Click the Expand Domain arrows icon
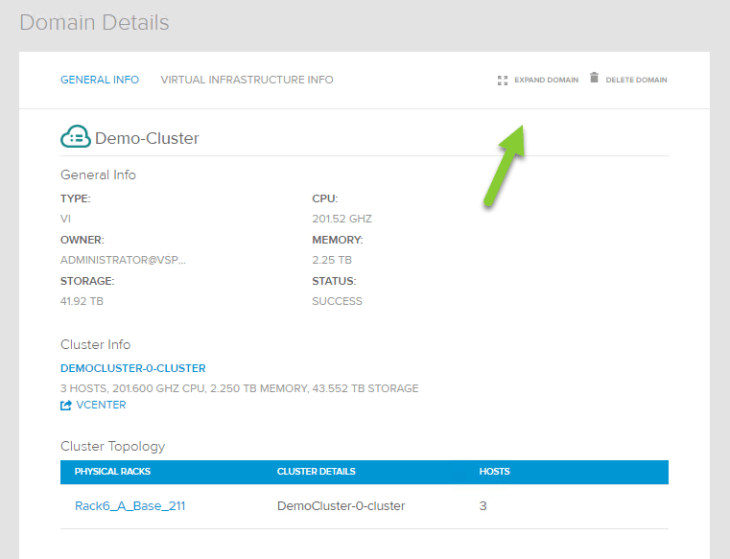This screenshot has width=730, height=559. tap(503, 80)
